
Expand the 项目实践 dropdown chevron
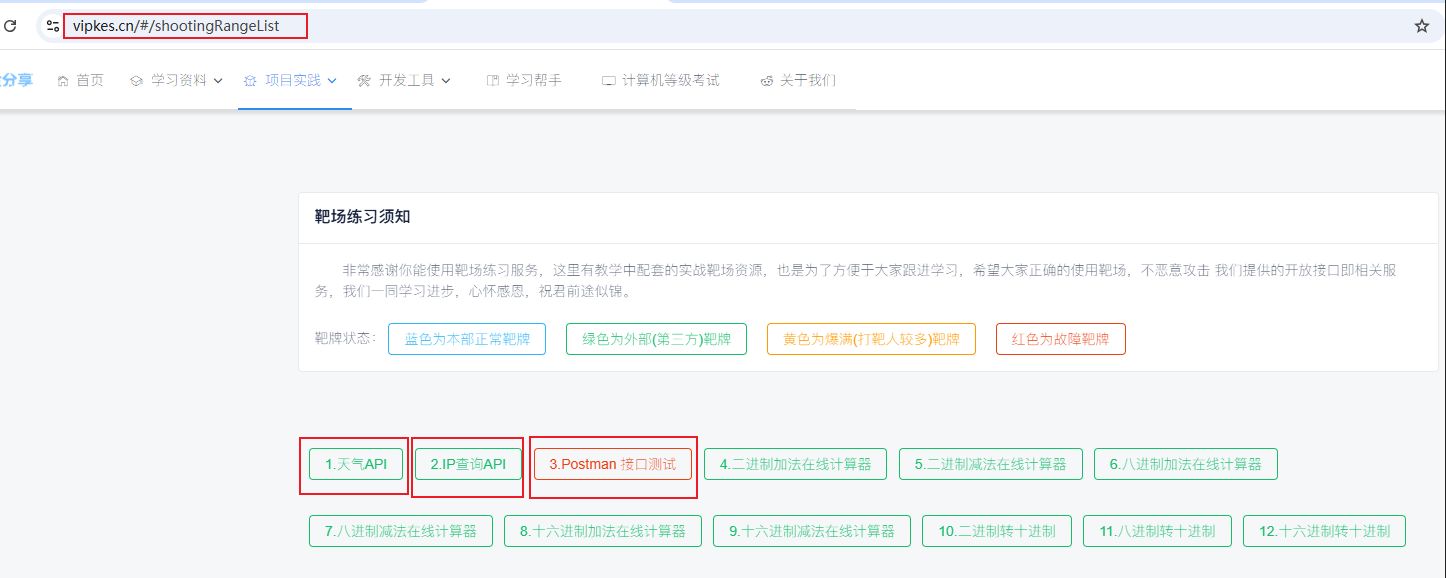click(x=332, y=80)
